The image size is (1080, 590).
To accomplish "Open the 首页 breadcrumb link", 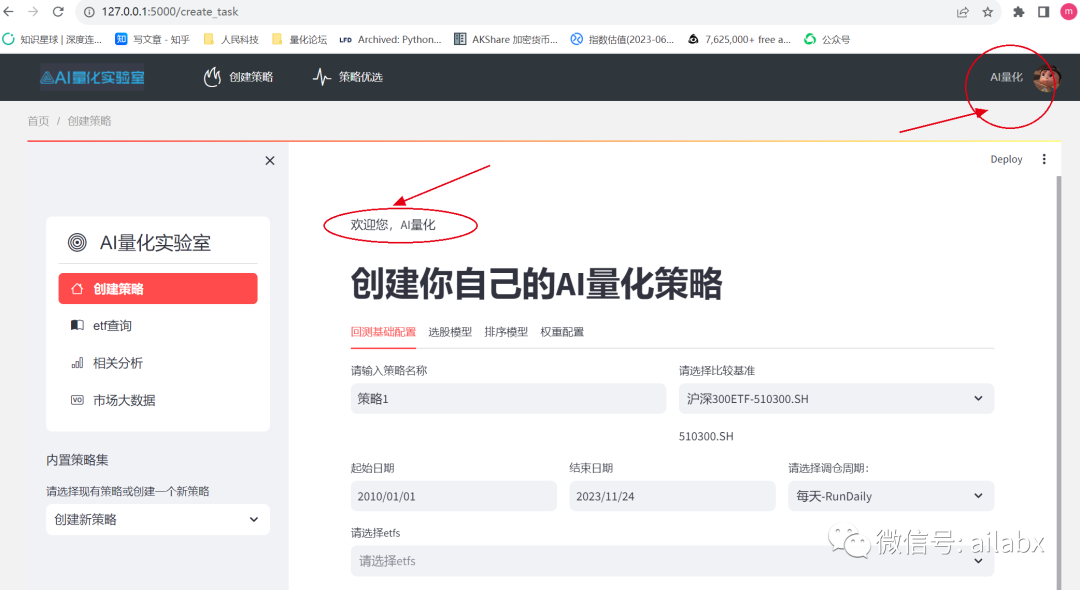I will (x=37, y=120).
